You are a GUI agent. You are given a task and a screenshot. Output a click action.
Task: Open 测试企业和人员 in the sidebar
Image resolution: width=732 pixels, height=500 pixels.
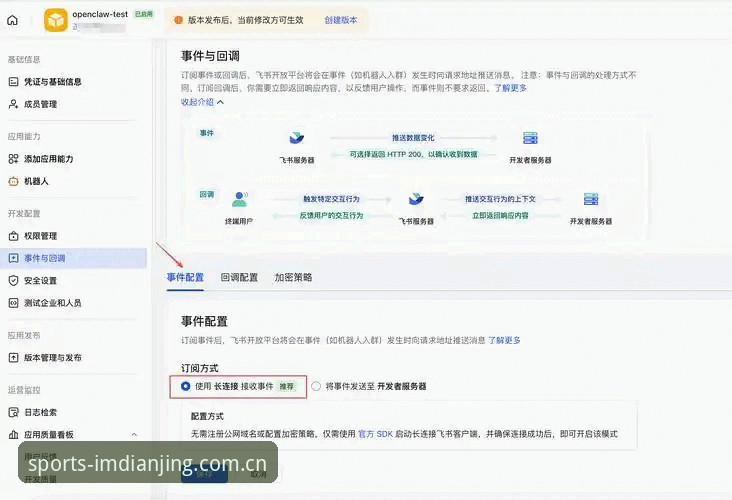(x=53, y=303)
